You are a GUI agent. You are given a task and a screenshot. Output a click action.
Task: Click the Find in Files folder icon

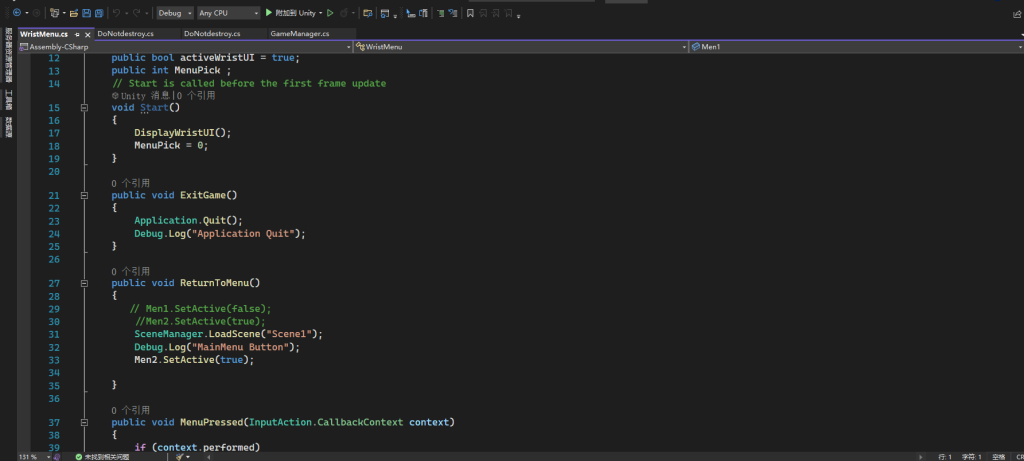click(x=368, y=12)
